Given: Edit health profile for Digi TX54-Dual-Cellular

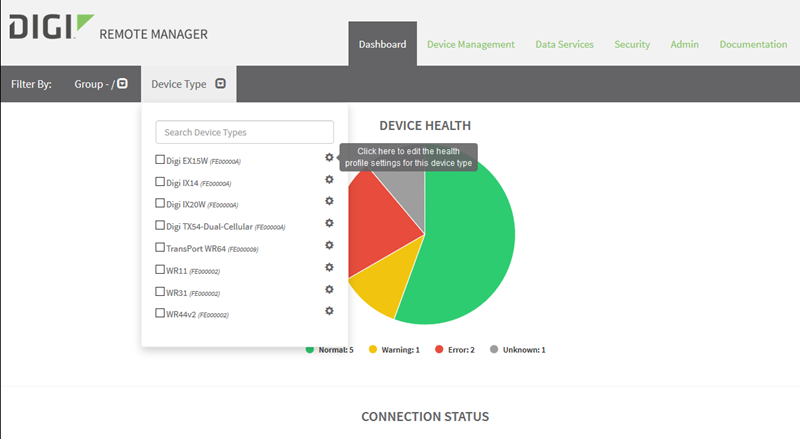Looking at the screenshot, I should point(329,223).
